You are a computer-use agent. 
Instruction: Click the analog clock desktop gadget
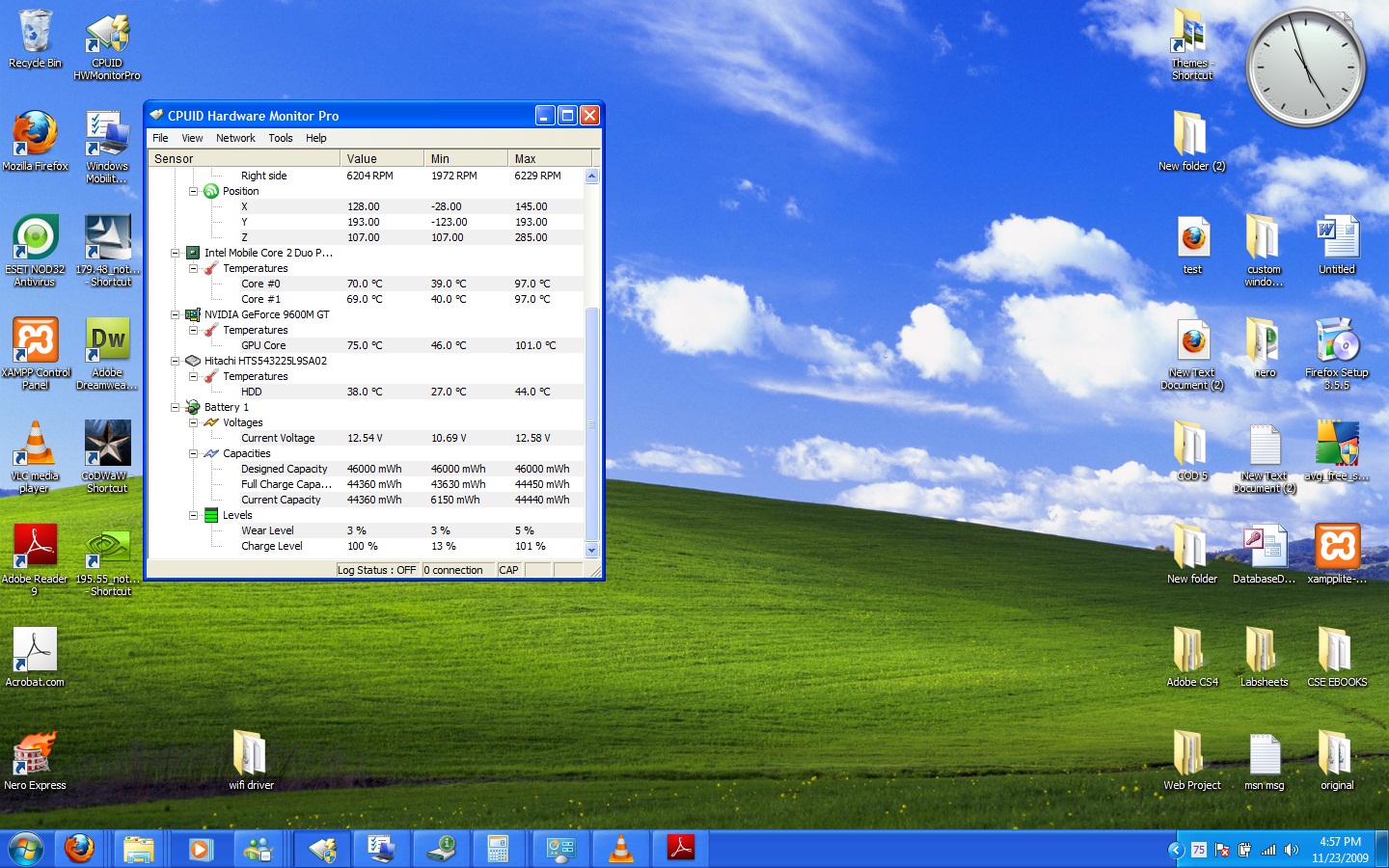1306,68
